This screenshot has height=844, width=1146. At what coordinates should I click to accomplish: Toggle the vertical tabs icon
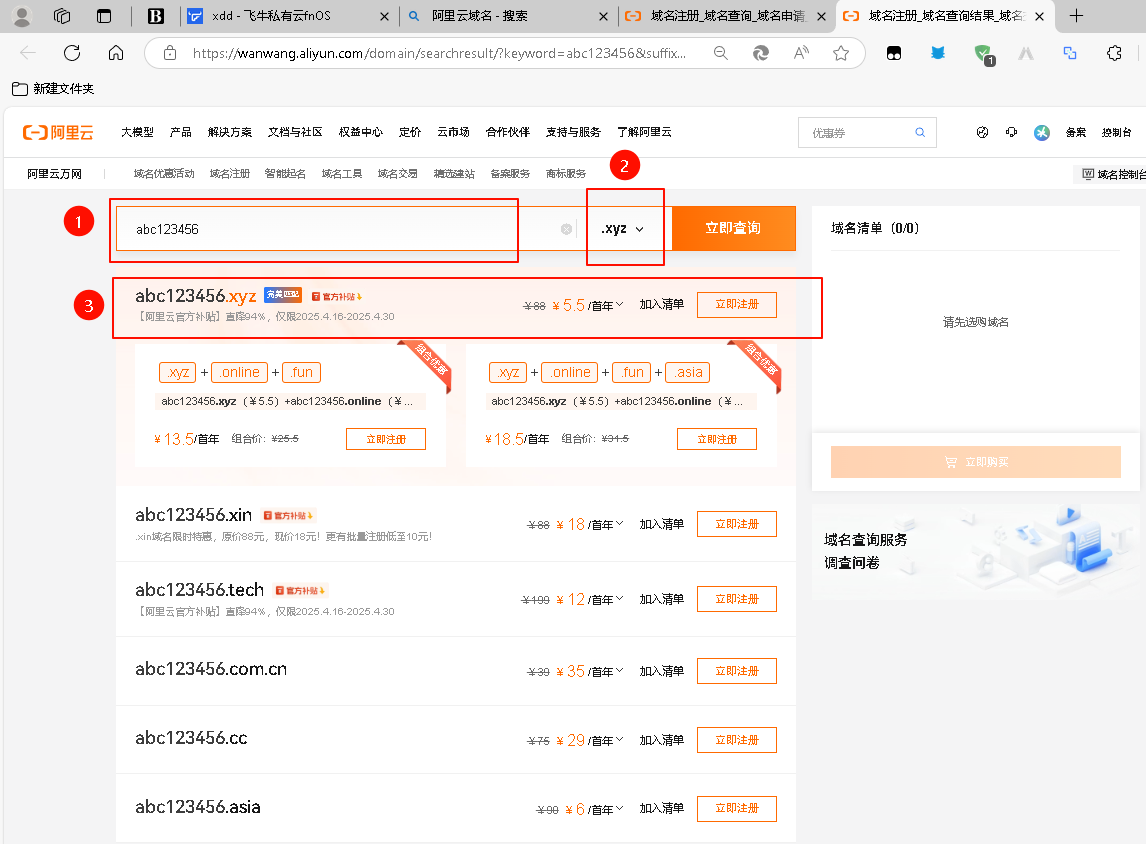coord(105,16)
